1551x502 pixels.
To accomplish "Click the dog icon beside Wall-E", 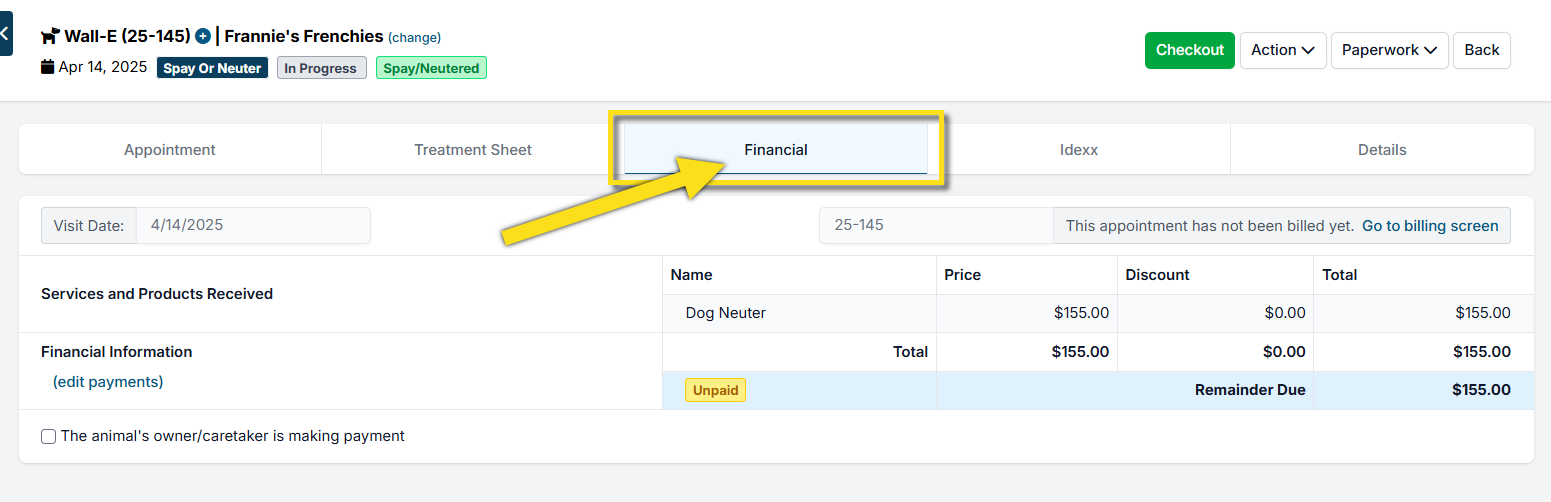I will click(50, 36).
